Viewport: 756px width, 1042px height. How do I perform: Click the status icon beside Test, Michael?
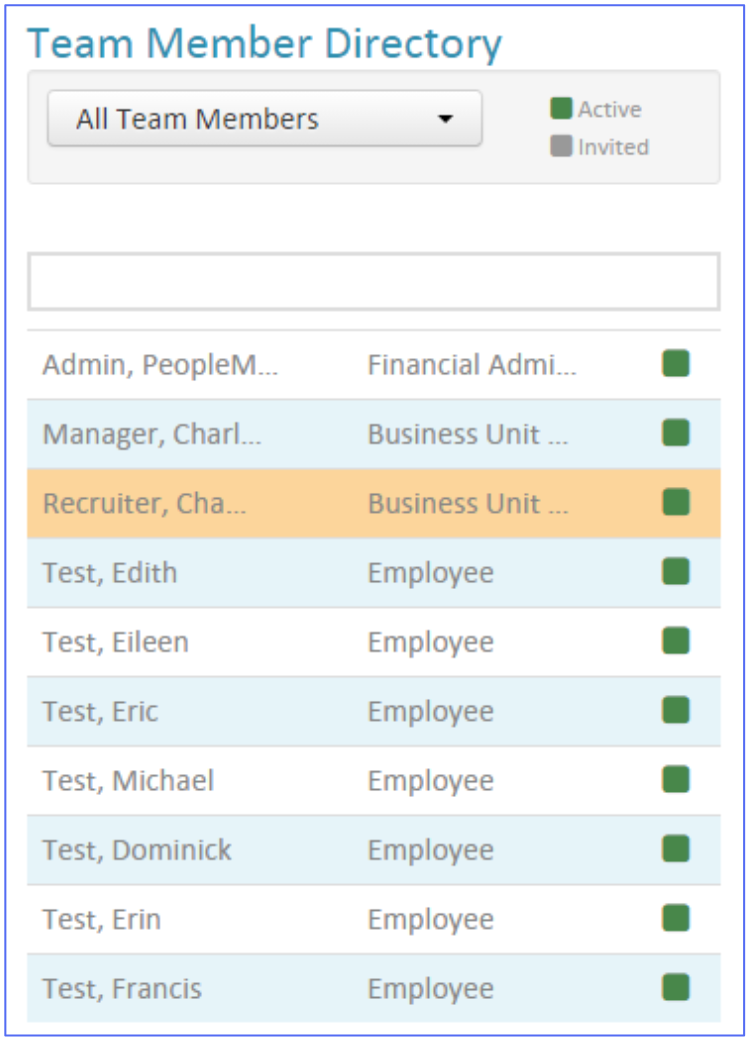676,780
